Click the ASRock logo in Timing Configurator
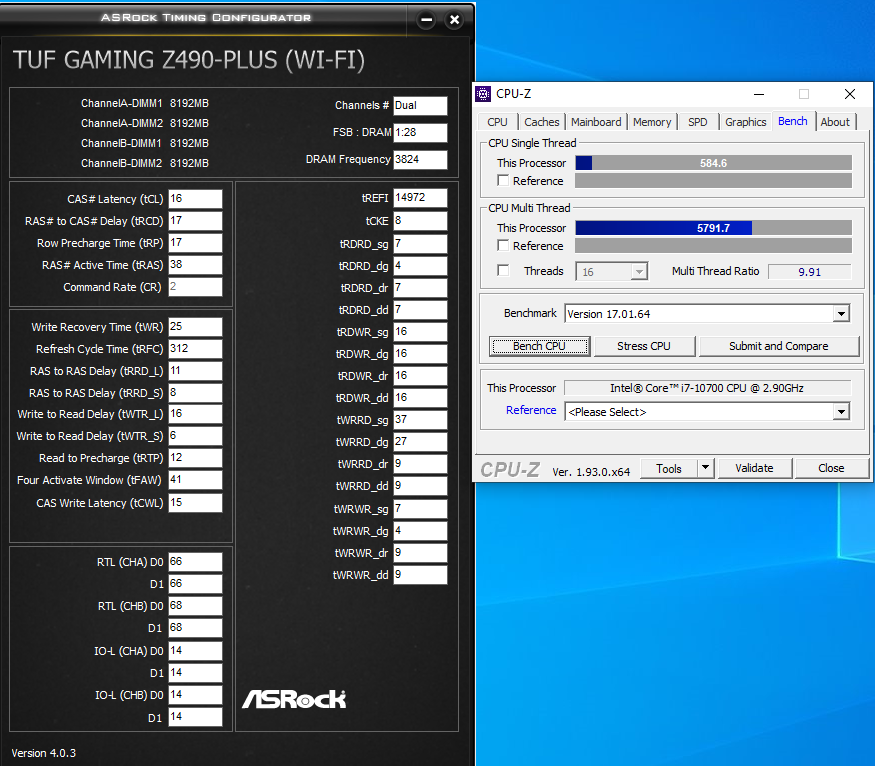 [x=294, y=699]
